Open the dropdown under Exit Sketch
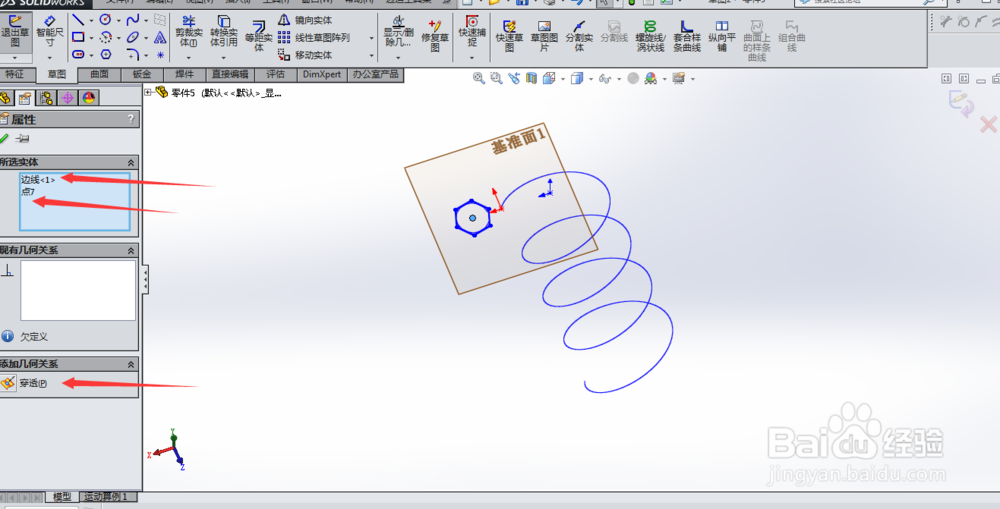This screenshot has height=509, width=1000. [15, 57]
